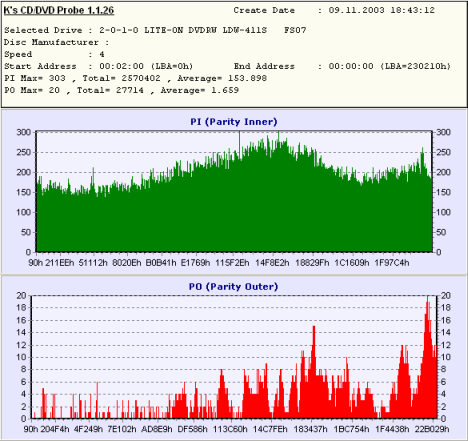The width and height of the screenshot is (468, 441).
Task: Click the PO chart x-axis label 7E102h
Action: [122, 429]
